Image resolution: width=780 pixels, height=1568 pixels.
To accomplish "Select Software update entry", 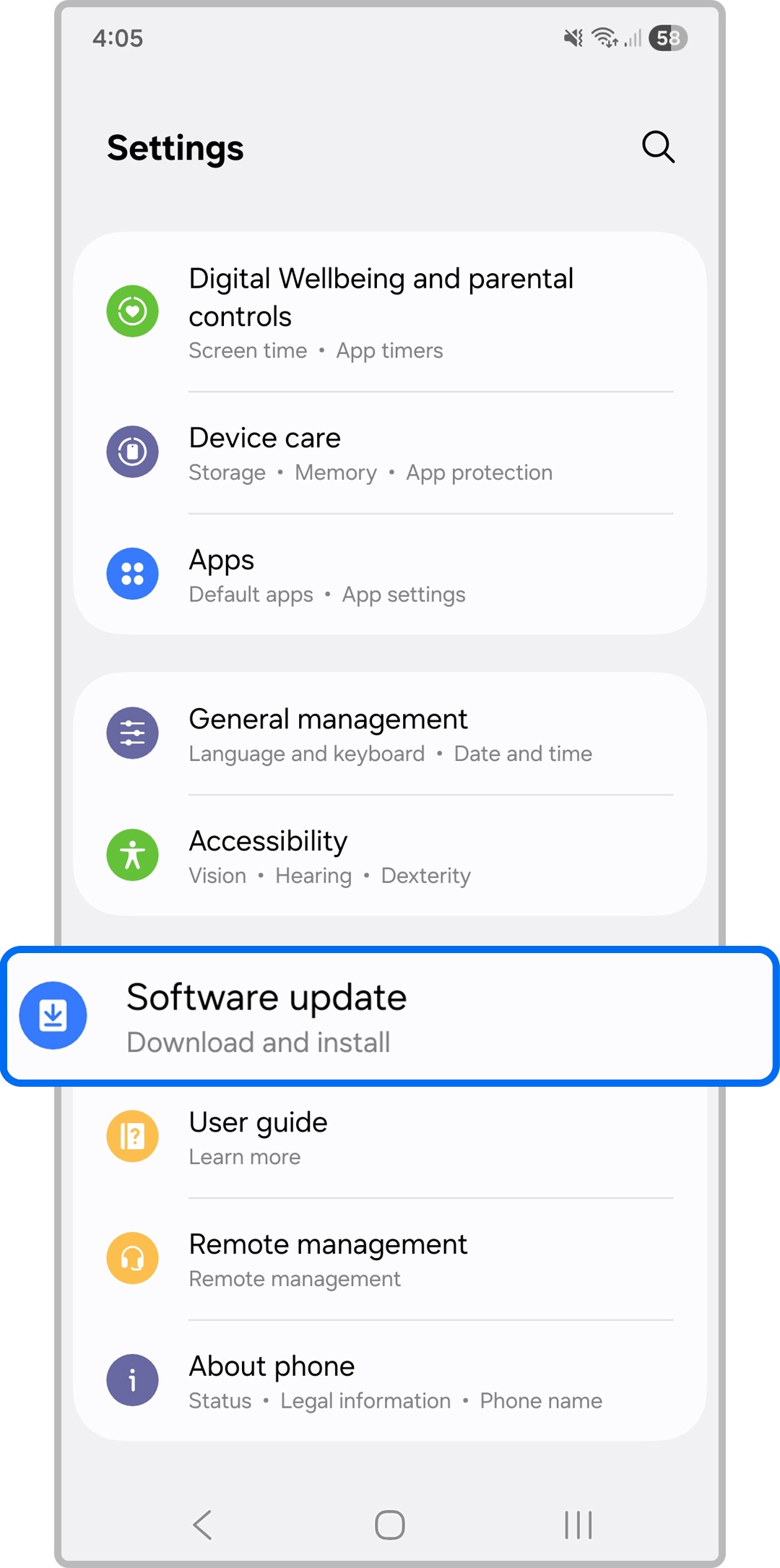I will pyautogui.click(x=390, y=1016).
